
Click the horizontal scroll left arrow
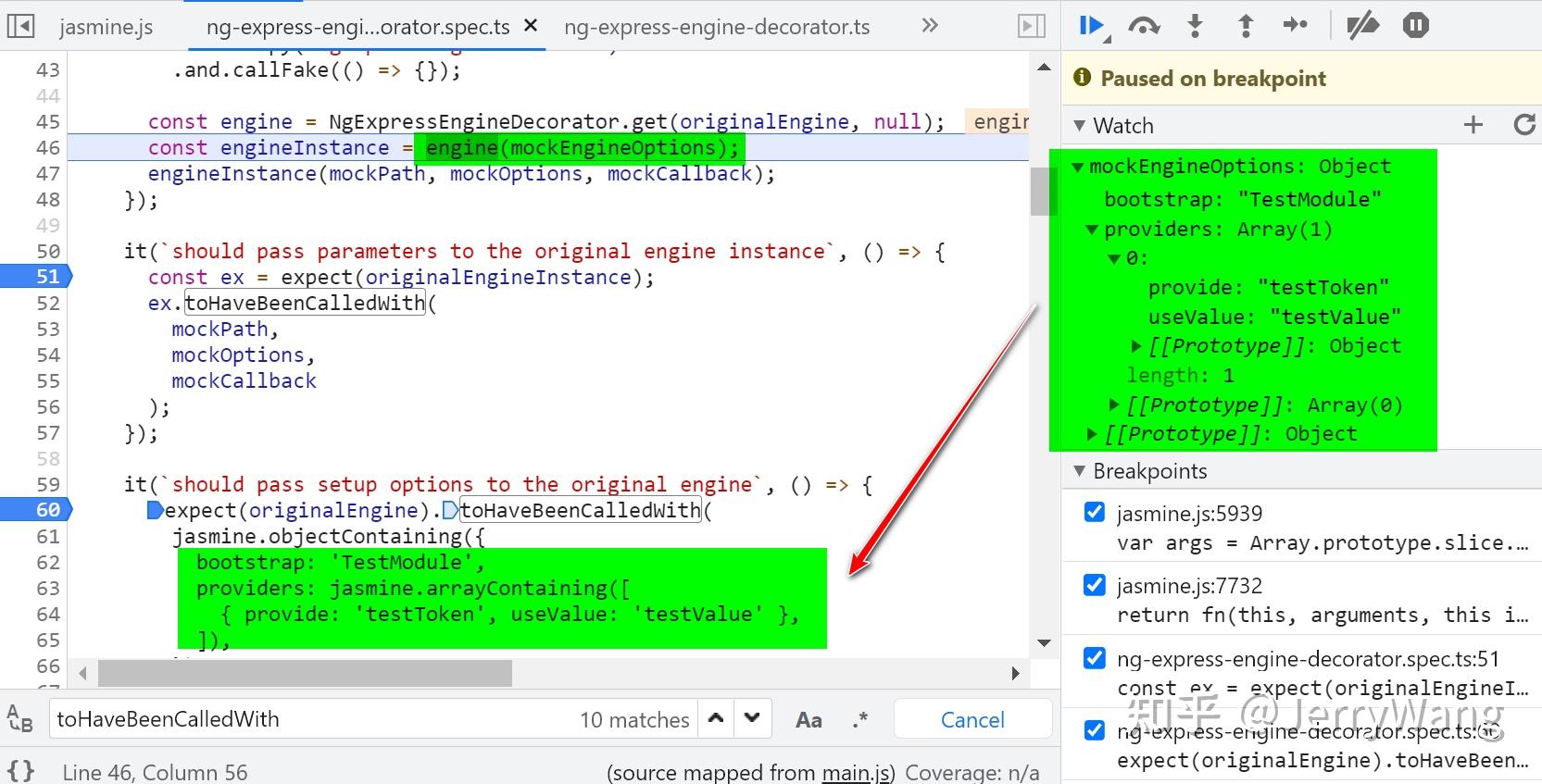click(x=82, y=673)
